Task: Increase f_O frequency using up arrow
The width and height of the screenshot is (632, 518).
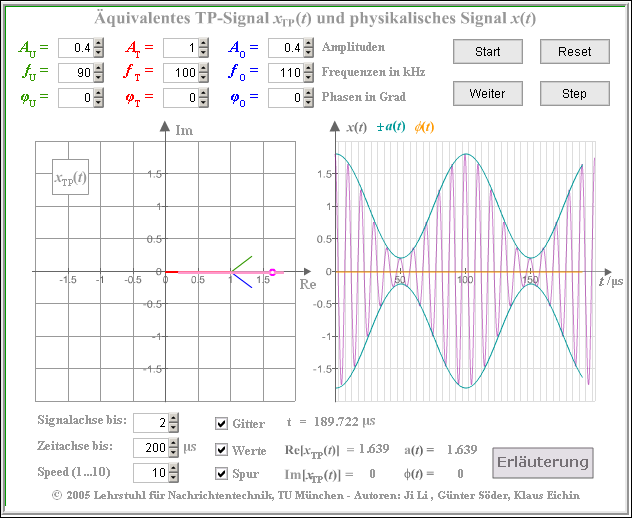Action: coord(307,68)
